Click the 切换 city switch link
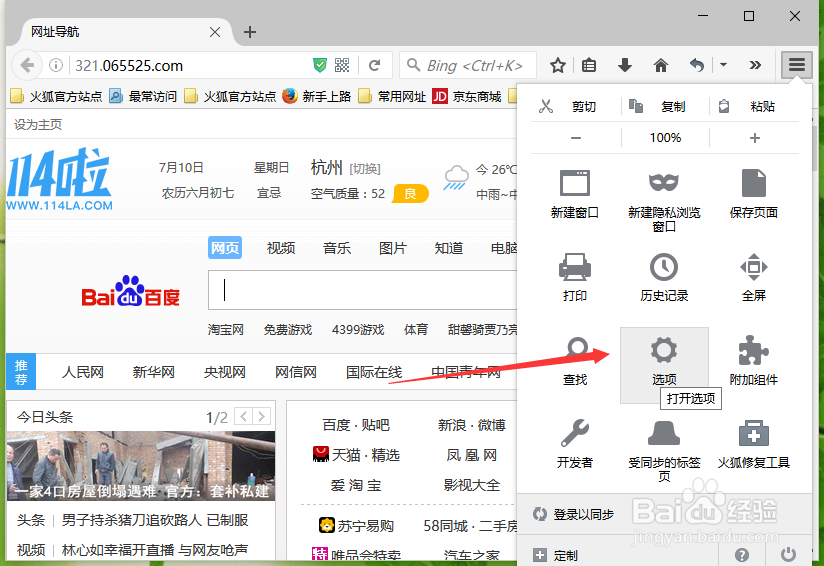 [365, 169]
